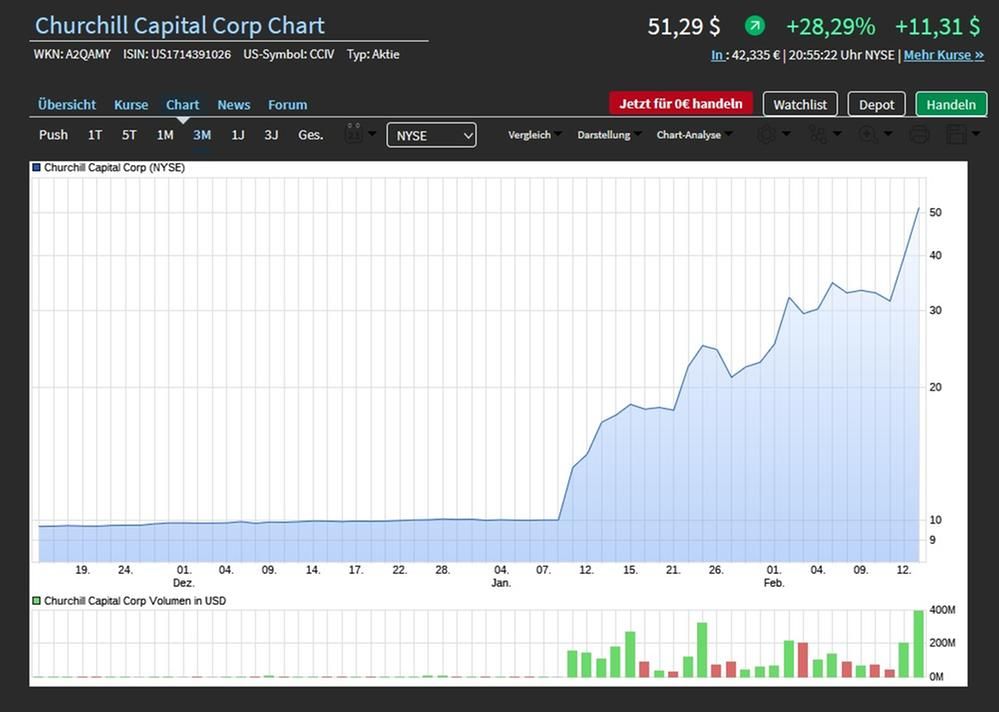Open the NYSE exchange selector
This screenshot has height=712, width=999.
(431, 134)
